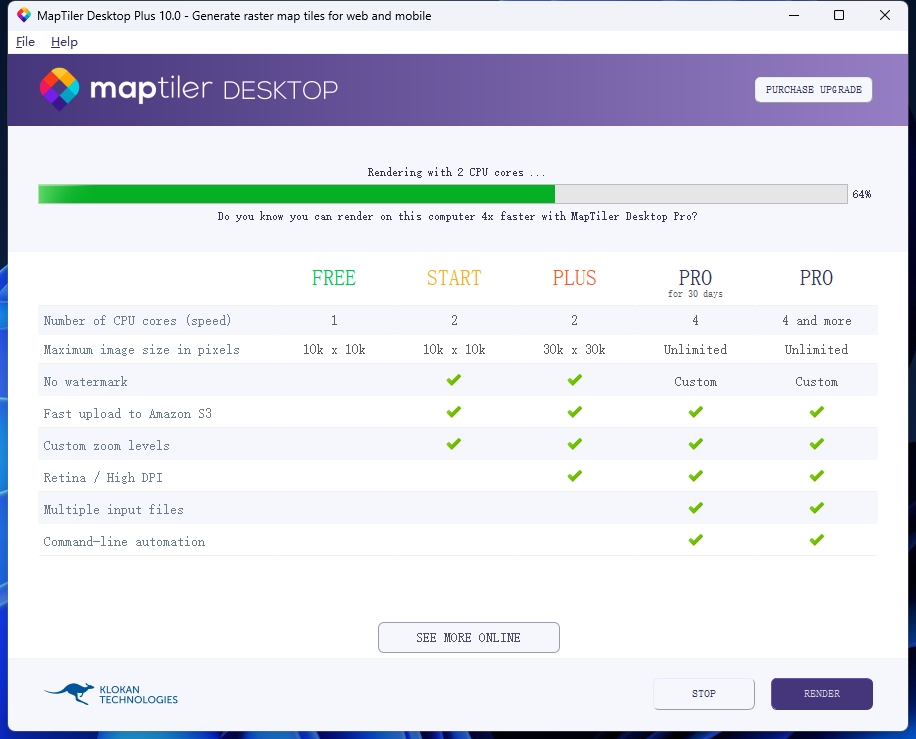Stop rendering with the STOP button
The image size is (916, 739).
coord(704,693)
